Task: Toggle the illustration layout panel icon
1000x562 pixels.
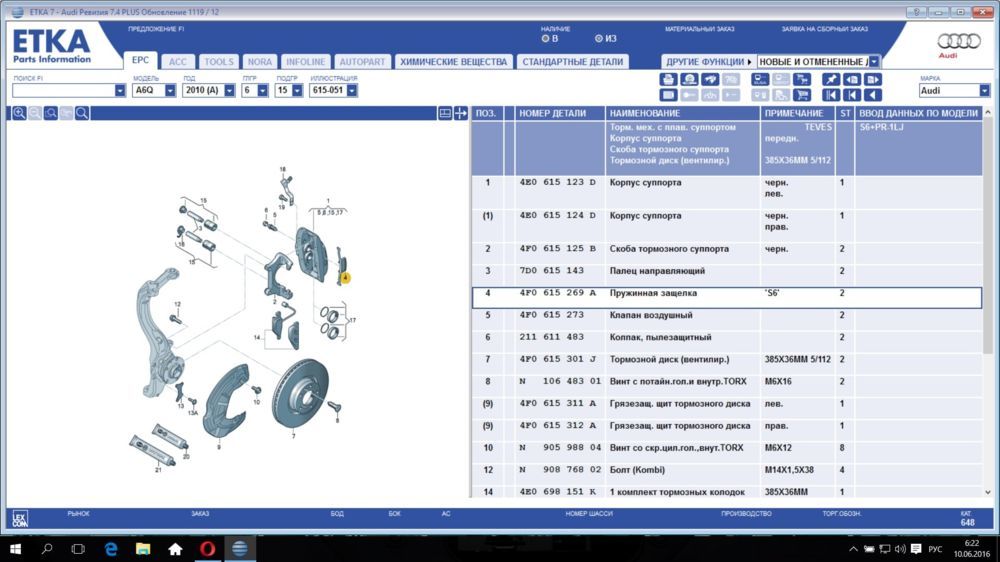Action: 445,113
